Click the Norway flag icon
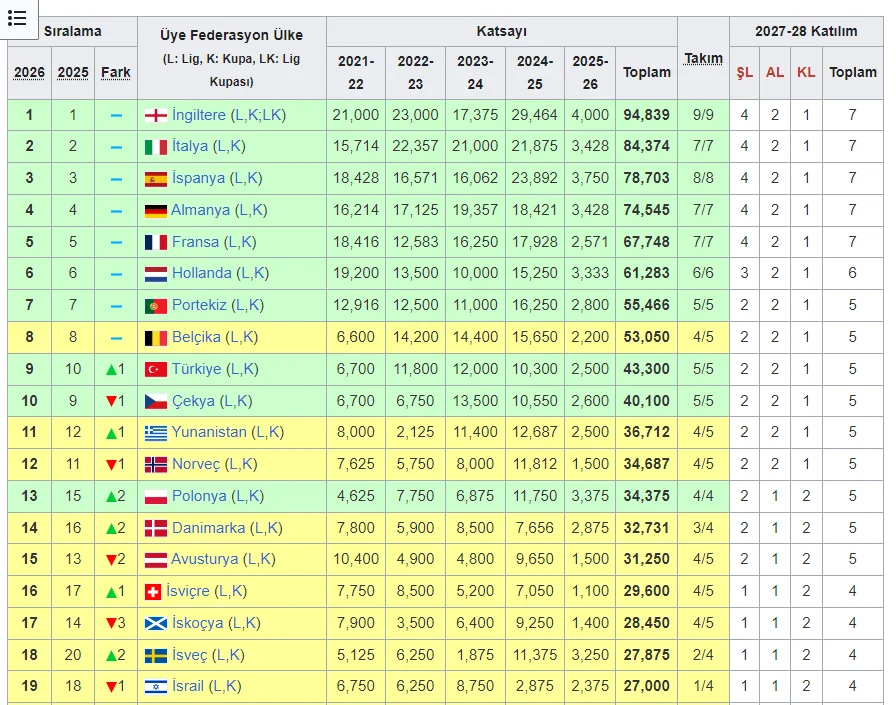 click(x=155, y=464)
